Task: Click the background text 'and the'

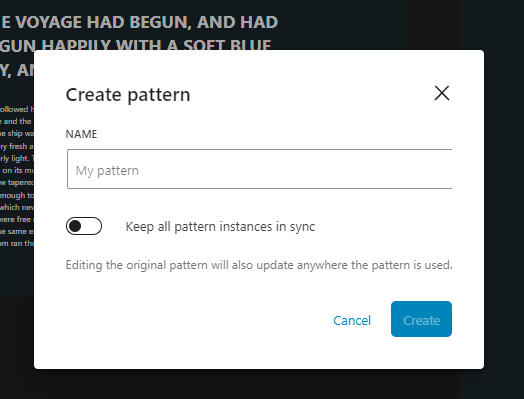Action: 17,121
